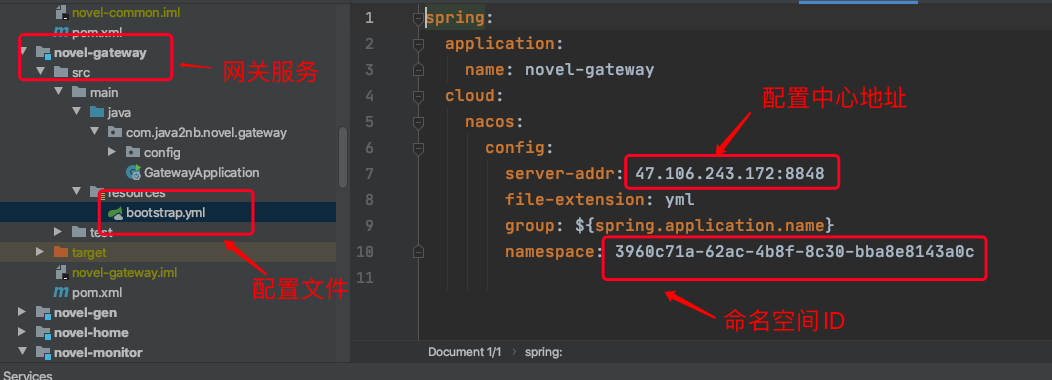Expand the test folder
The width and height of the screenshot is (1052, 380).
[x=58, y=232]
